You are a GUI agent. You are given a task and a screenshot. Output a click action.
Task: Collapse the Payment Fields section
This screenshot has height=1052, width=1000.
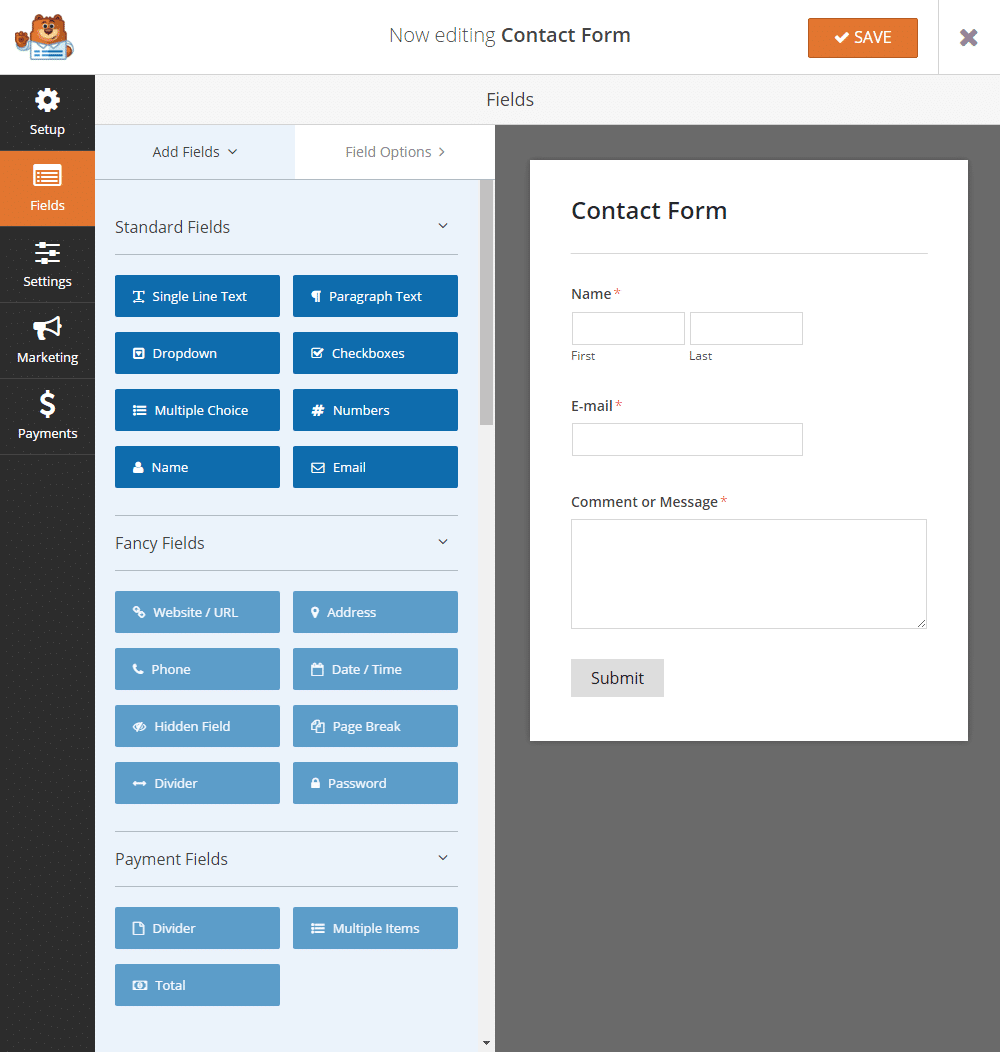[x=443, y=858]
